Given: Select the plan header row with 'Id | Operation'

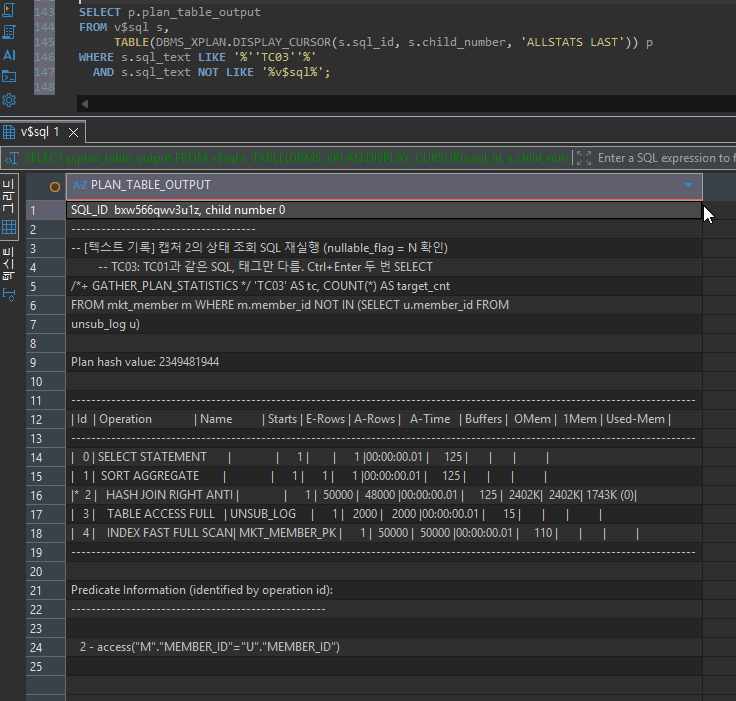Looking at the screenshot, I should (384, 419).
